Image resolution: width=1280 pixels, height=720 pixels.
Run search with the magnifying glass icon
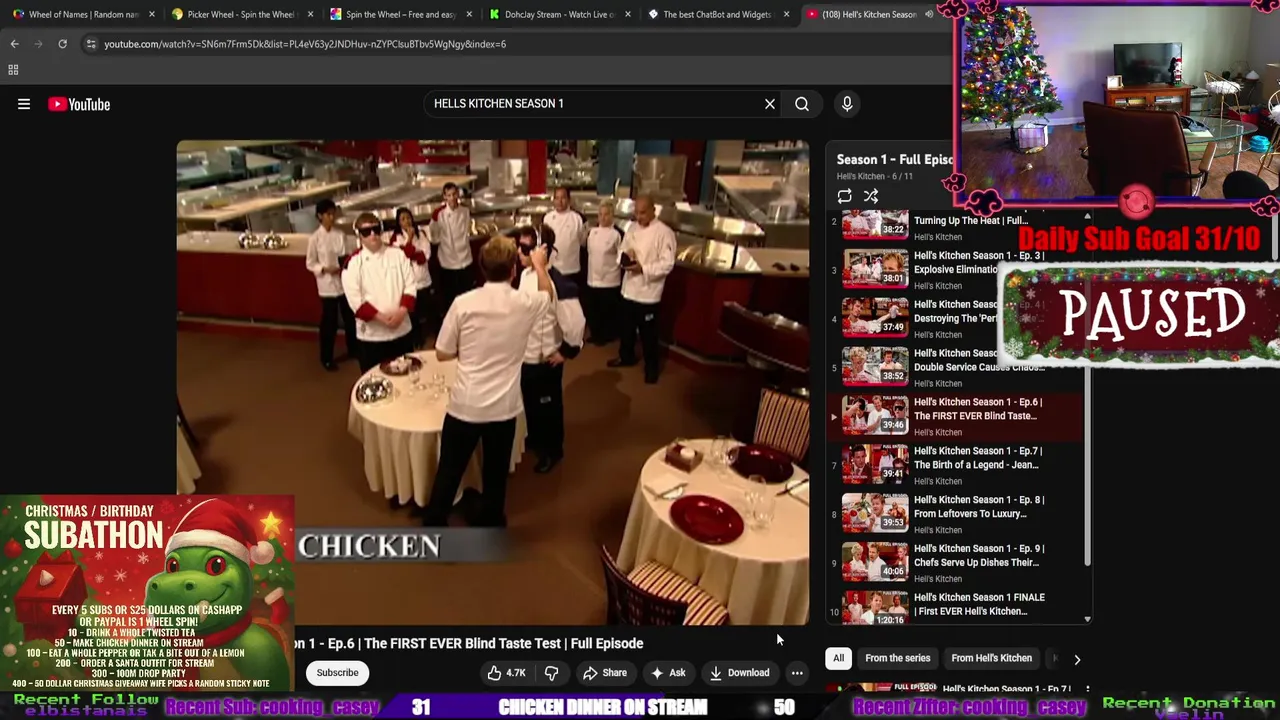(802, 104)
